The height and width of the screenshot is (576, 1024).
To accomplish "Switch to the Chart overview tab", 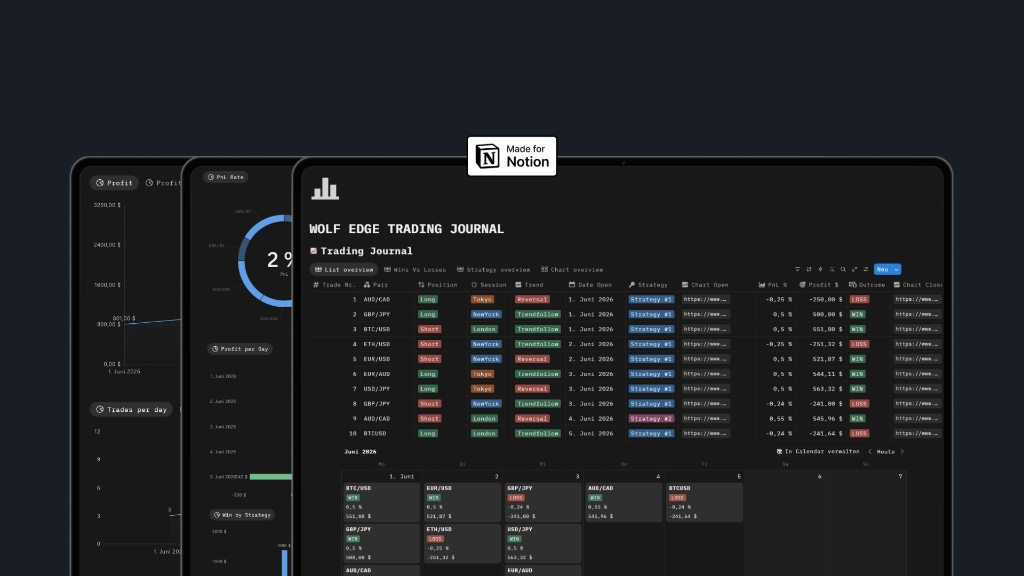I will coord(571,269).
